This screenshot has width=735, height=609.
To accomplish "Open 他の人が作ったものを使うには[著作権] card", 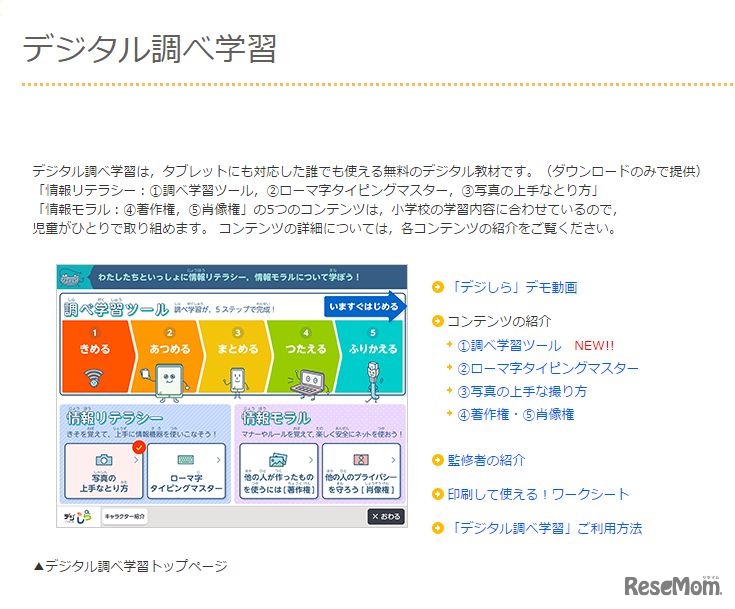I will [x=278, y=471].
